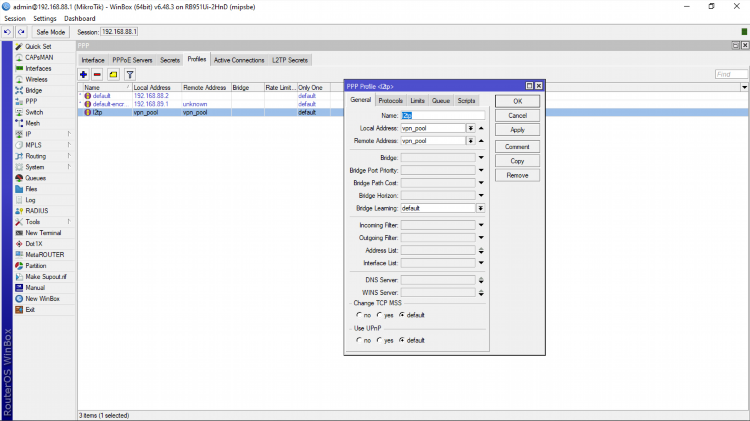Open Manual from sidebar
The width and height of the screenshot is (750, 421).
click(35, 288)
